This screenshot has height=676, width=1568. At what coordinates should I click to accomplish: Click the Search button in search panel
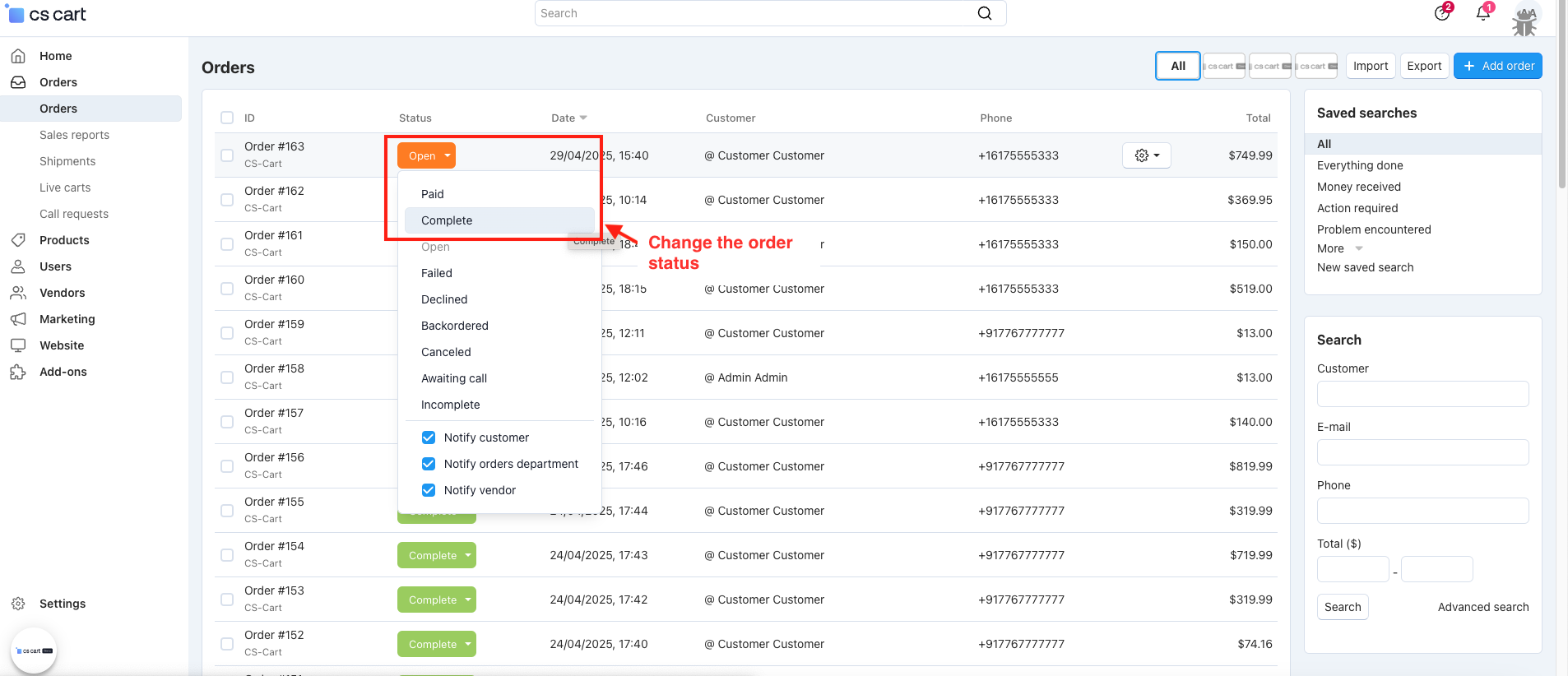1343,607
